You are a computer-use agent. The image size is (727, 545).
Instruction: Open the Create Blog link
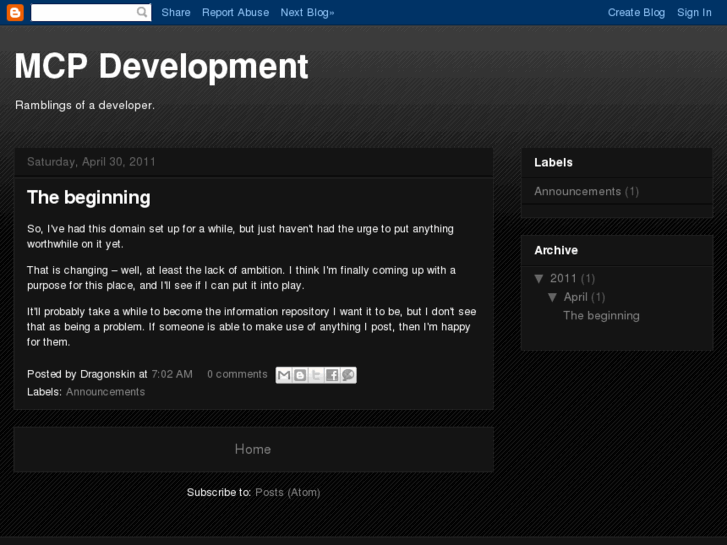[636, 12]
